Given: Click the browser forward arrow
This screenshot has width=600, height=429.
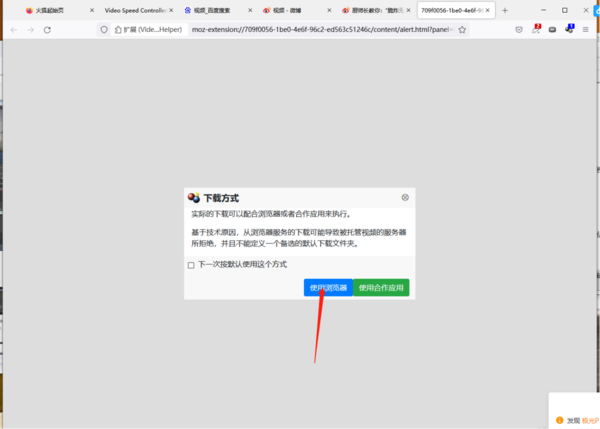Looking at the screenshot, I should tap(31, 30).
